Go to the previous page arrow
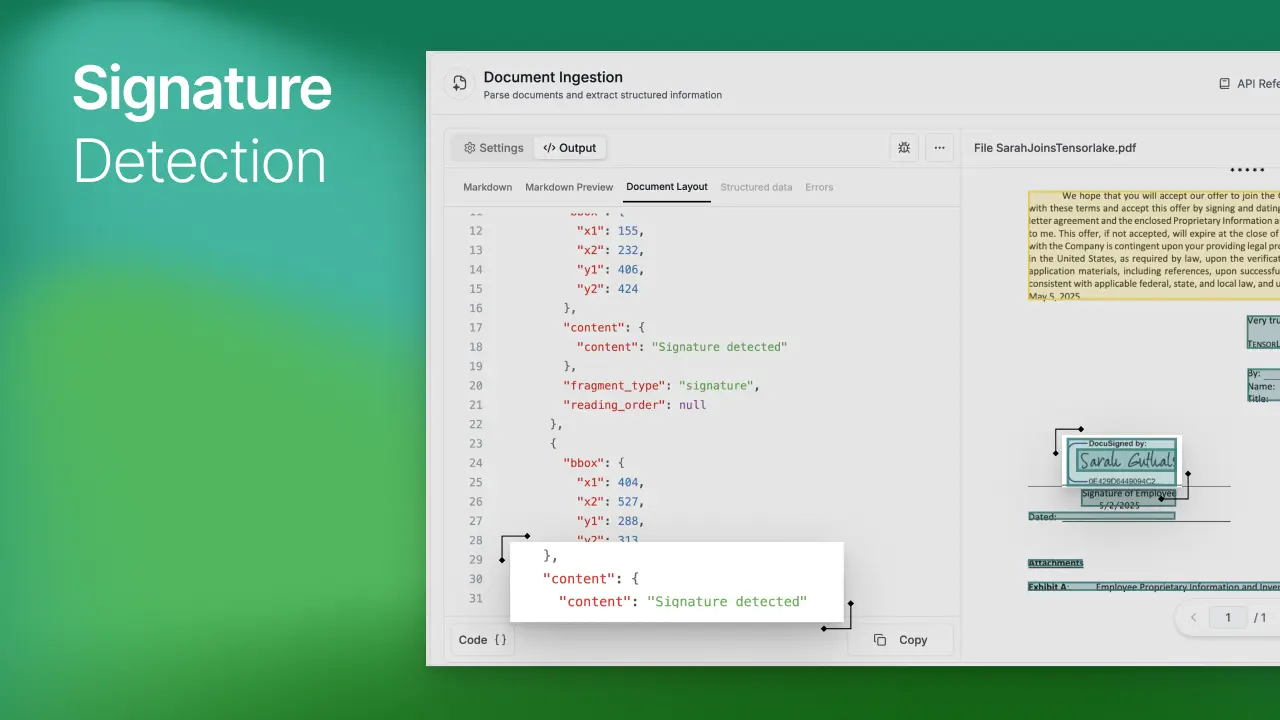The height and width of the screenshot is (720, 1280). click(1193, 618)
